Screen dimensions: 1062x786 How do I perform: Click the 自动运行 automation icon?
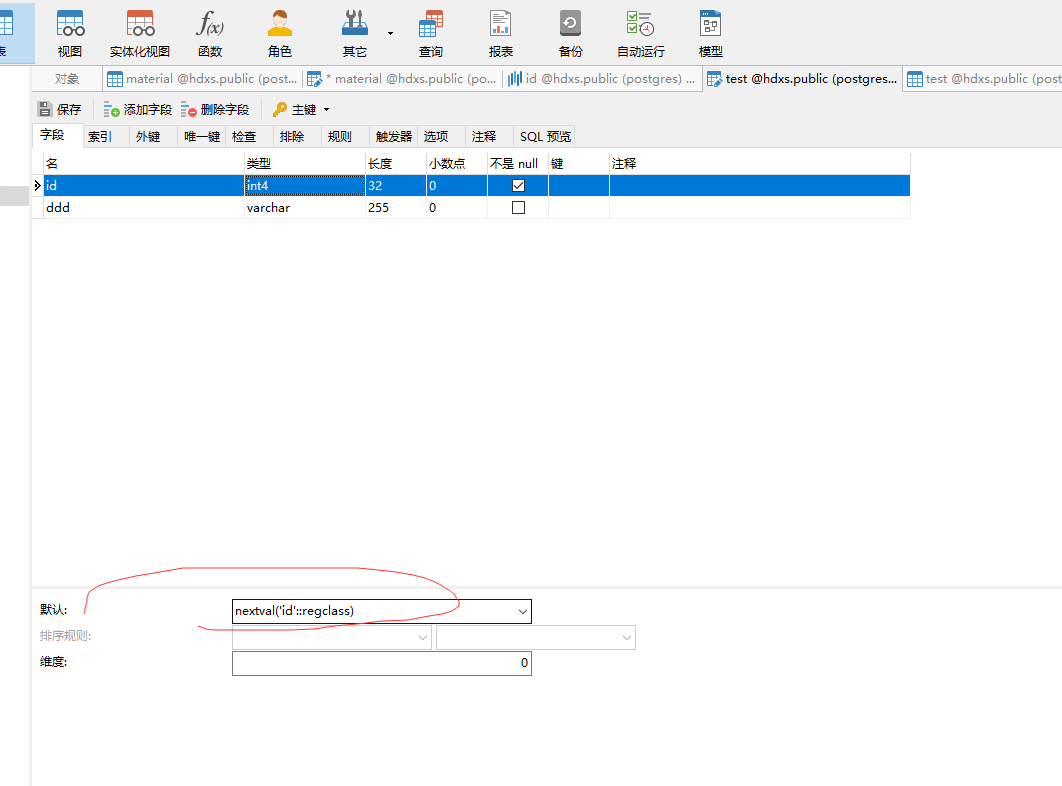(x=640, y=33)
